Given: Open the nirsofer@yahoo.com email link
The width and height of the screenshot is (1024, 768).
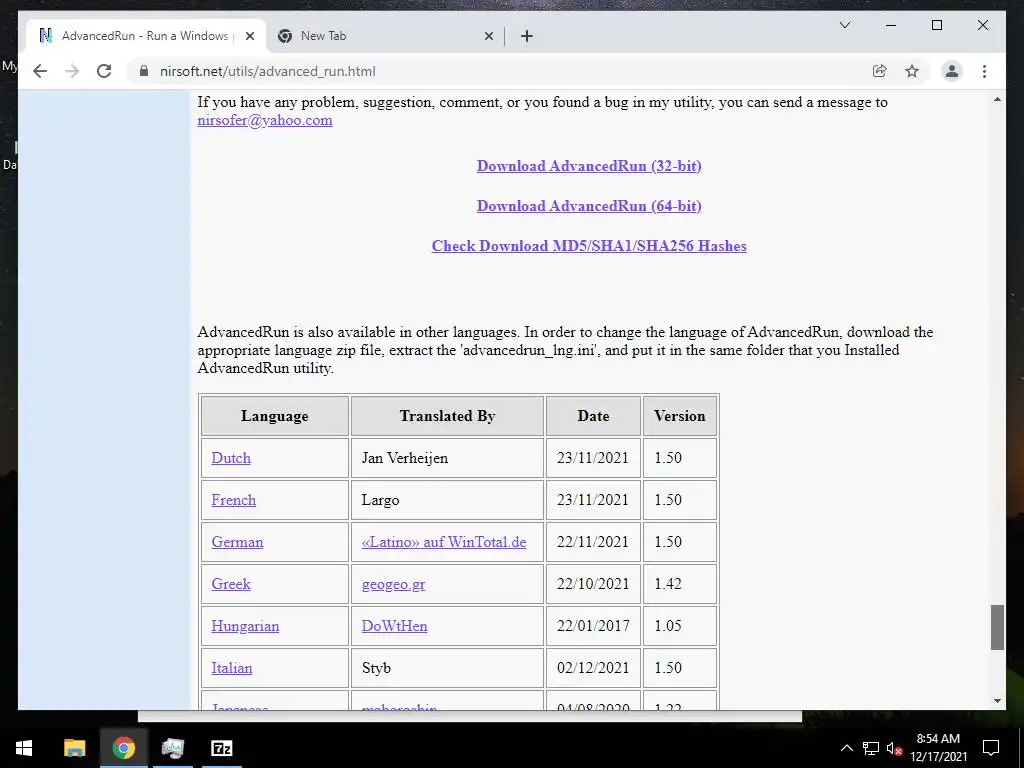Looking at the screenshot, I should pyautogui.click(x=264, y=120).
